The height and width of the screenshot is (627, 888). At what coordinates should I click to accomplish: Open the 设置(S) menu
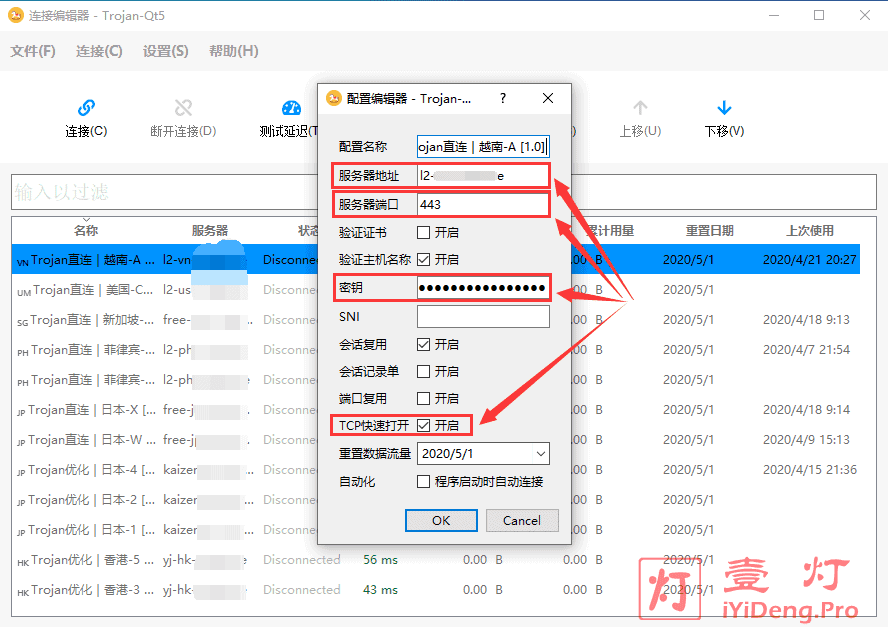(165, 51)
